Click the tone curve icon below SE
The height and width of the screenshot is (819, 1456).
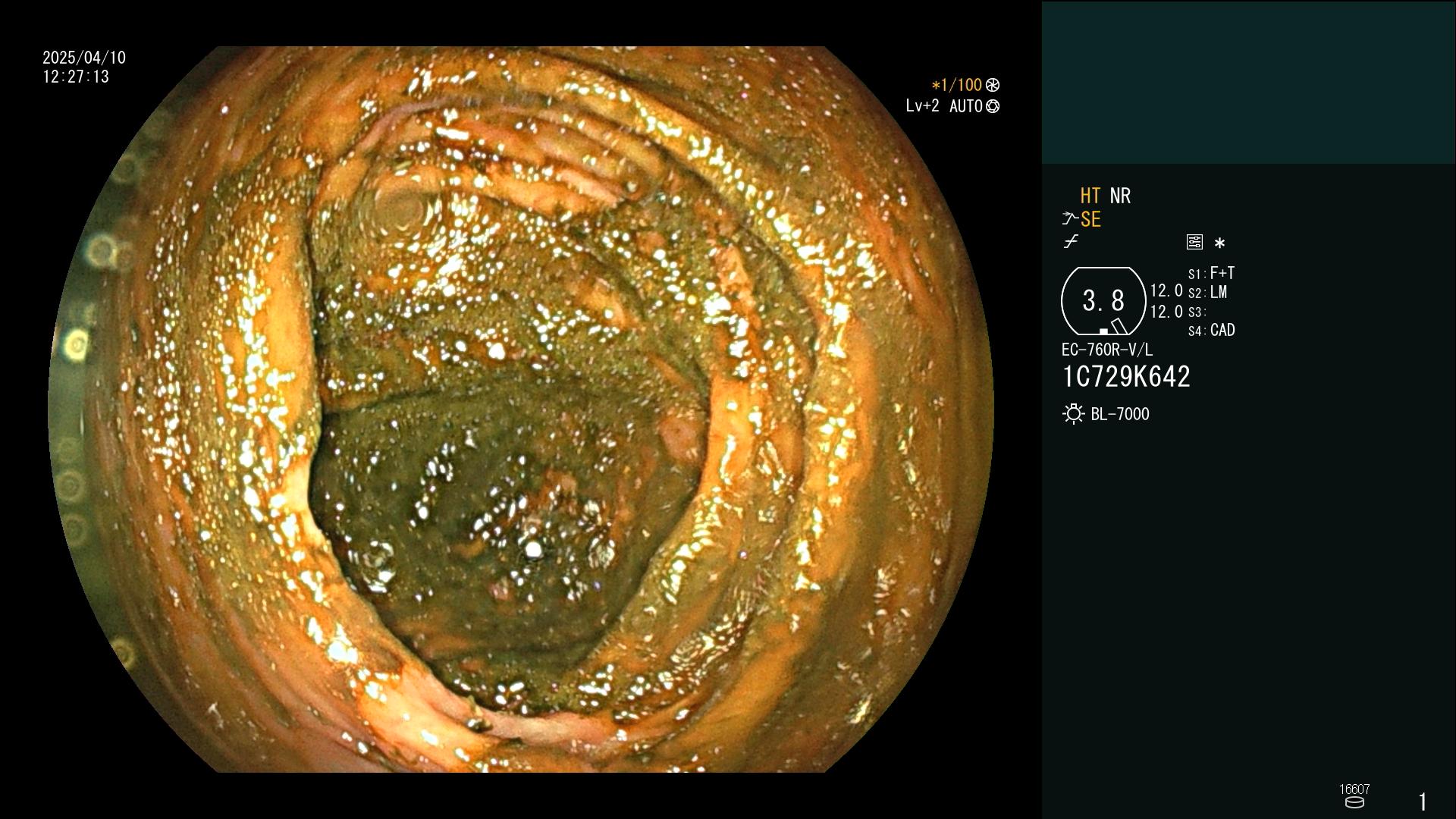point(1071,241)
